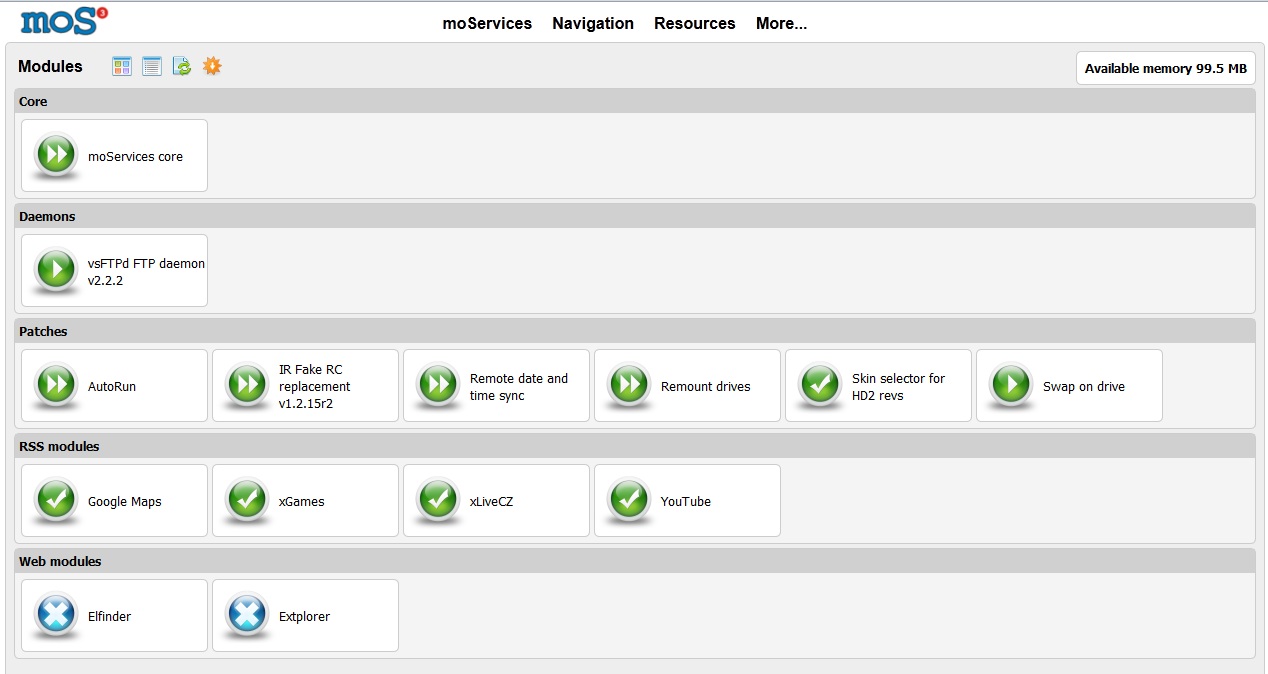Click the RSS modules section header
The width and height of the screenshot is (1268, 674).
635,446
